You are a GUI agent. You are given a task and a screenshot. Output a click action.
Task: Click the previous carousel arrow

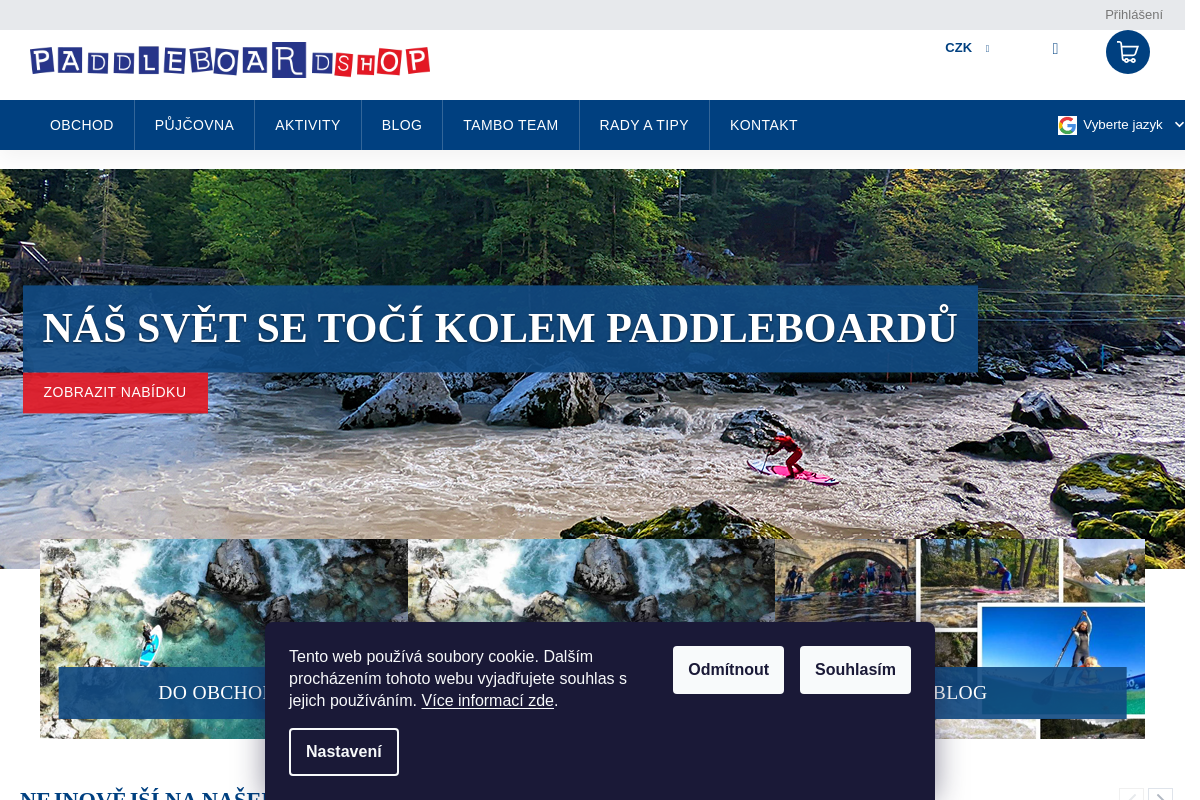(1131, 796)
